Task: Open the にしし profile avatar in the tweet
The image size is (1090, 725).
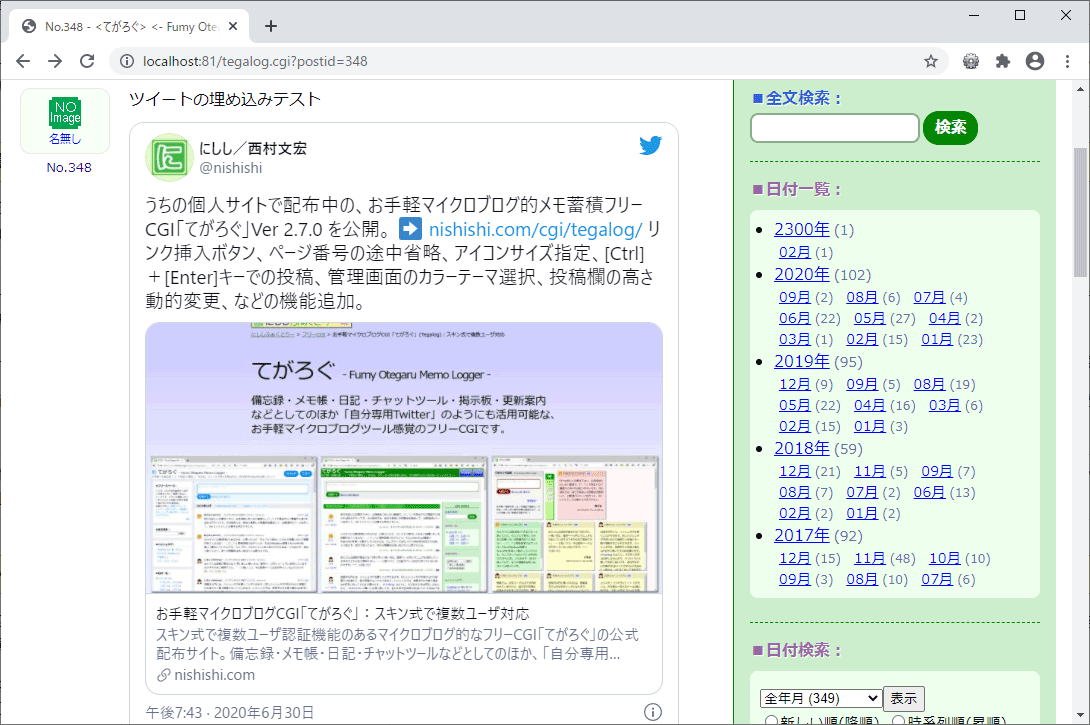Action: click(169, 157)
